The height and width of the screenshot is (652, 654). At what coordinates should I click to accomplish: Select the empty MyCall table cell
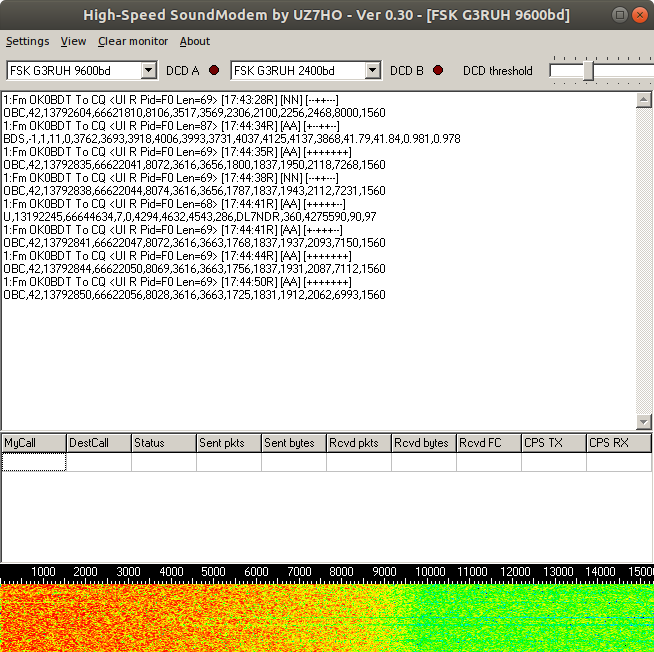[34, 462]
